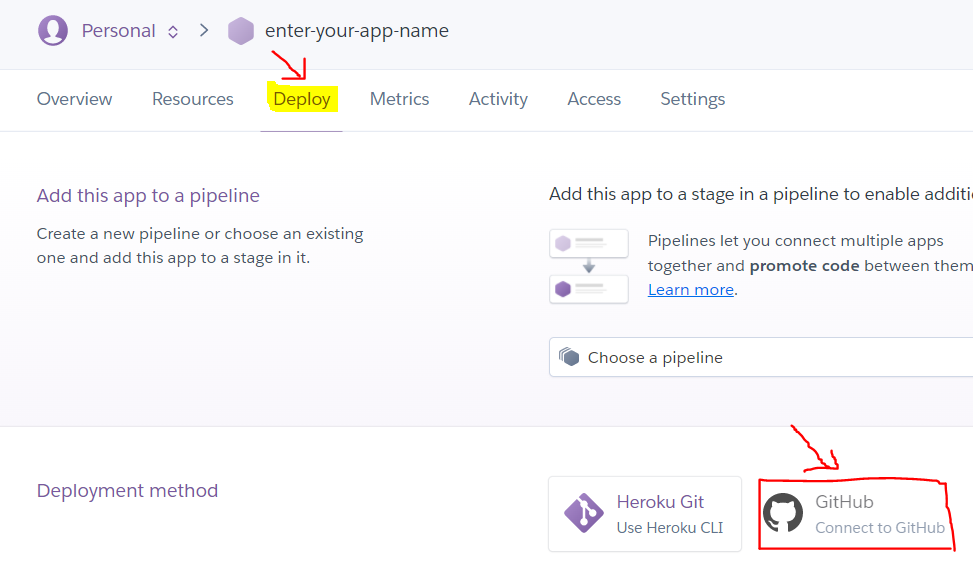Screen dimensions: 973x572
Task: Click the GitHub octocat icon
Action: point(782,513)
